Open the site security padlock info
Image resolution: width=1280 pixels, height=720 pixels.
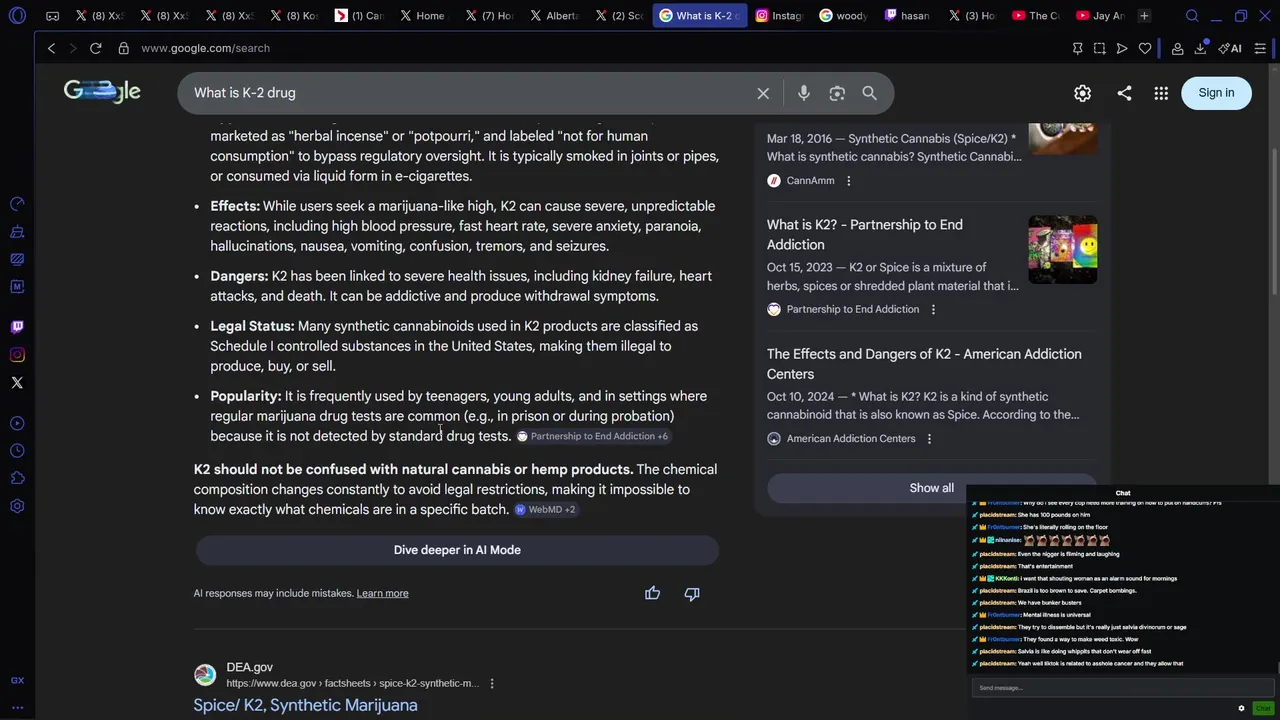pyautogui.click(x=123, y=48)
